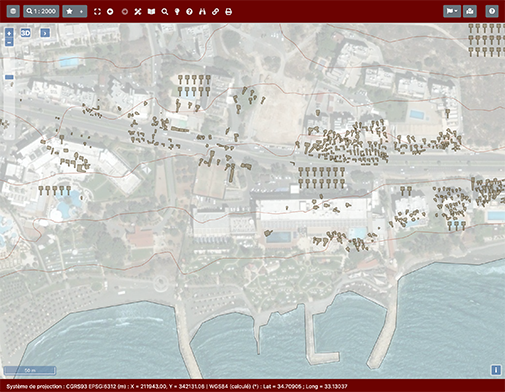Viewport: 505px width, 392px height.
Task: Click the star favorites button
Action: (69, 11)
